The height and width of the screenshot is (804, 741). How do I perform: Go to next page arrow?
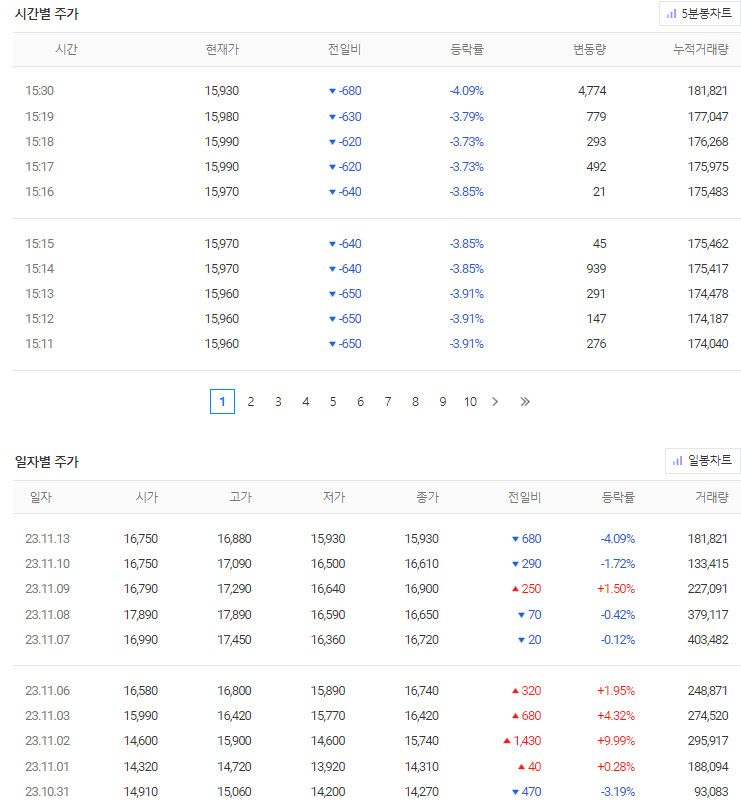(x=495, y=401)
